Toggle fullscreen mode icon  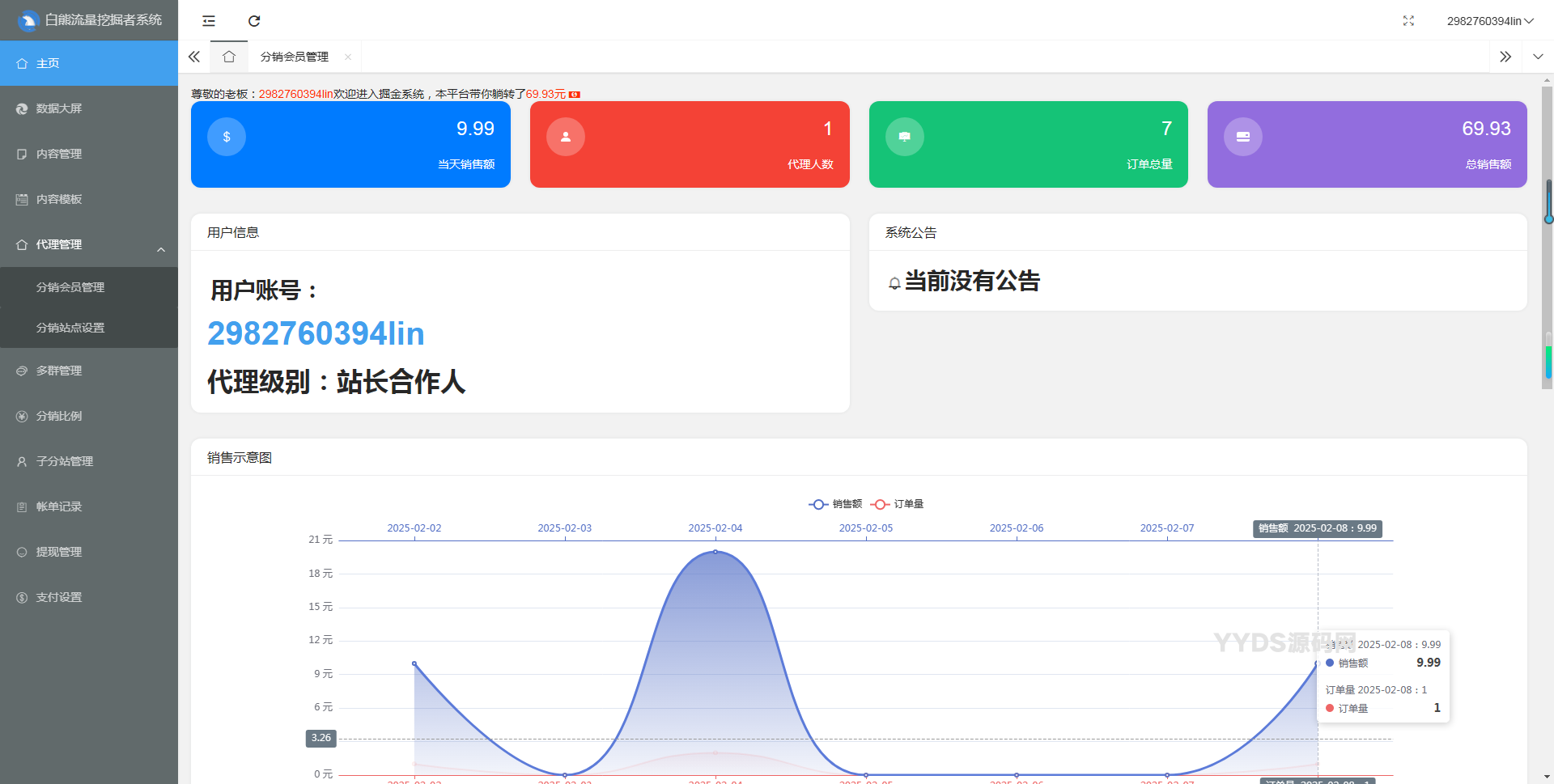tap(1408, 21)
